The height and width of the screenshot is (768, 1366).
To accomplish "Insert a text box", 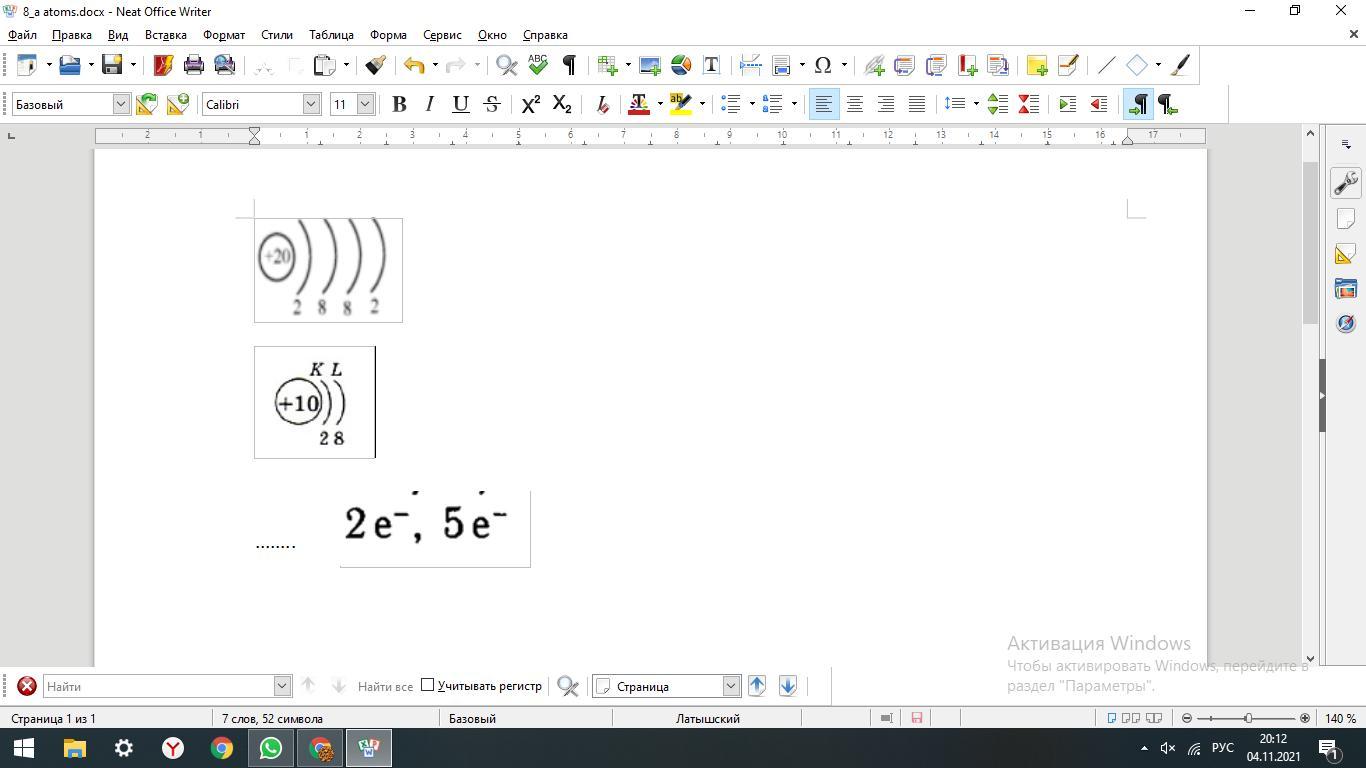I will 711,65.
